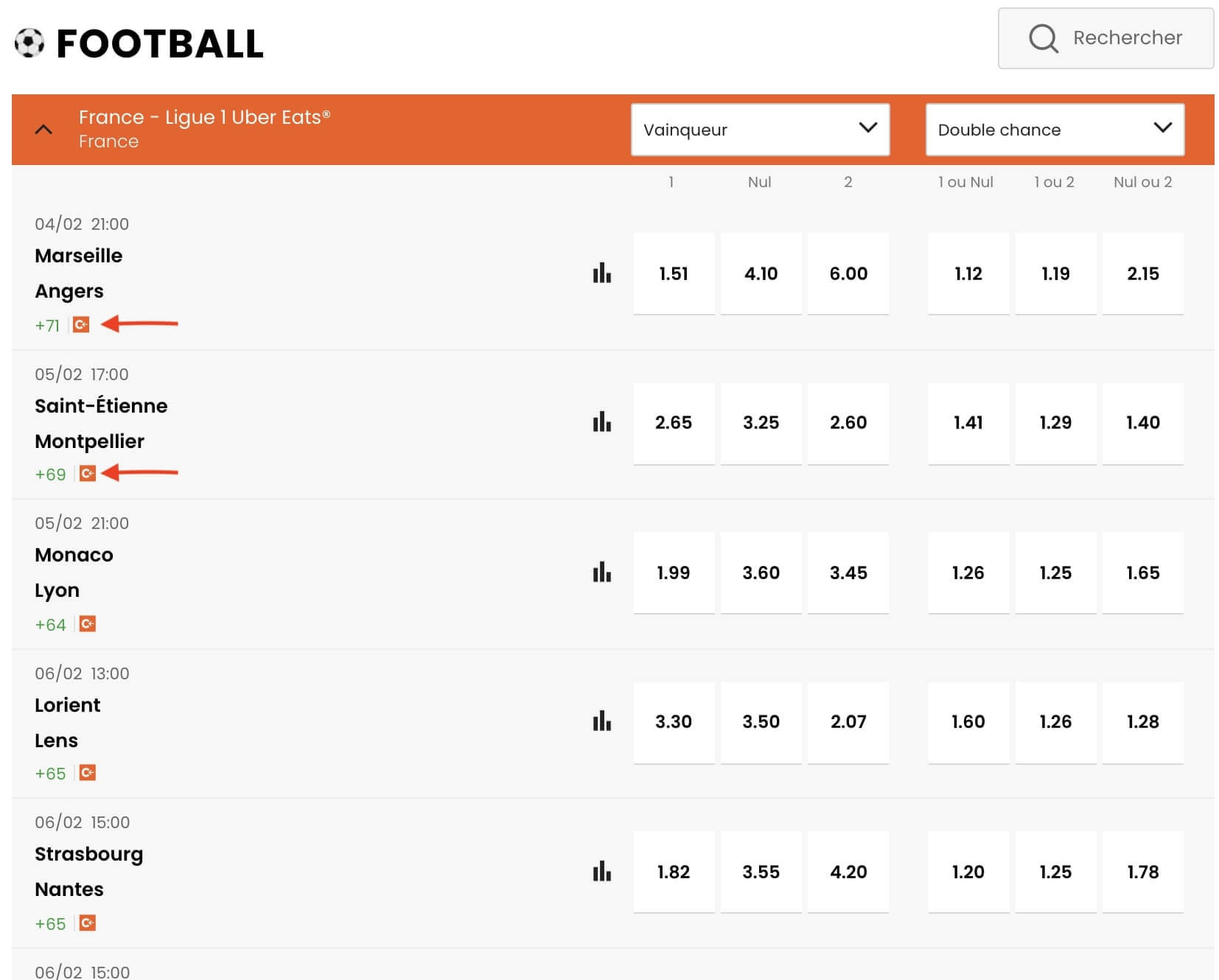Open the Marseille team name

[79, 256]
